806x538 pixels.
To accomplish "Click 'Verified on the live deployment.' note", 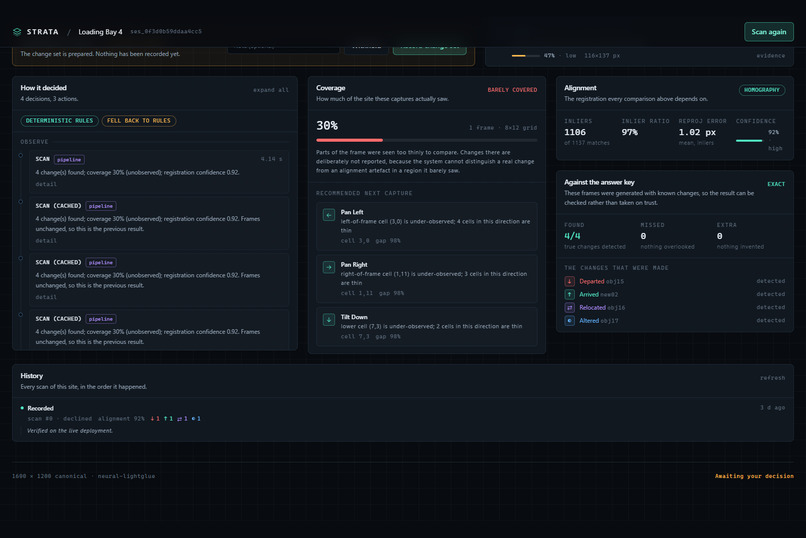I will 70,431.
